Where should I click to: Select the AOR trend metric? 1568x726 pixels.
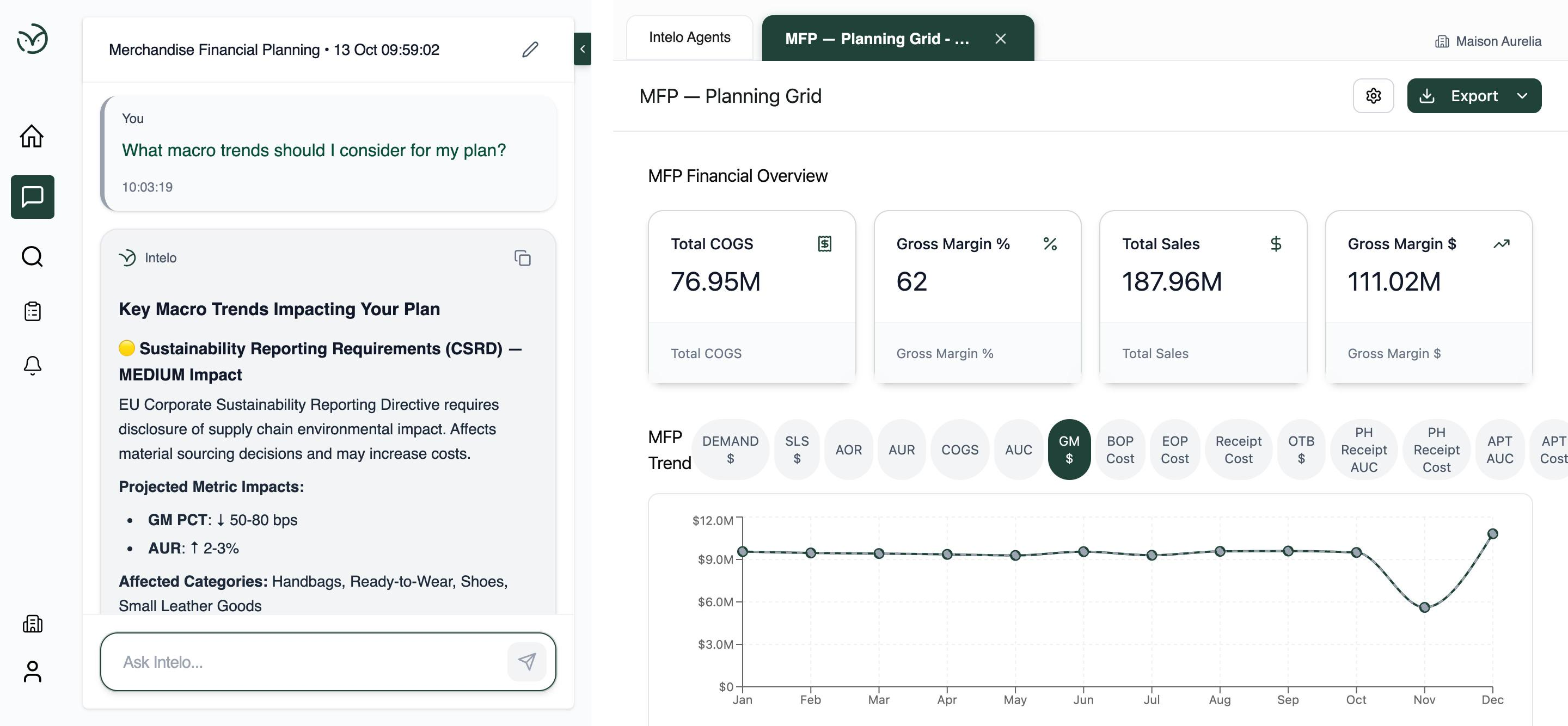849,450
